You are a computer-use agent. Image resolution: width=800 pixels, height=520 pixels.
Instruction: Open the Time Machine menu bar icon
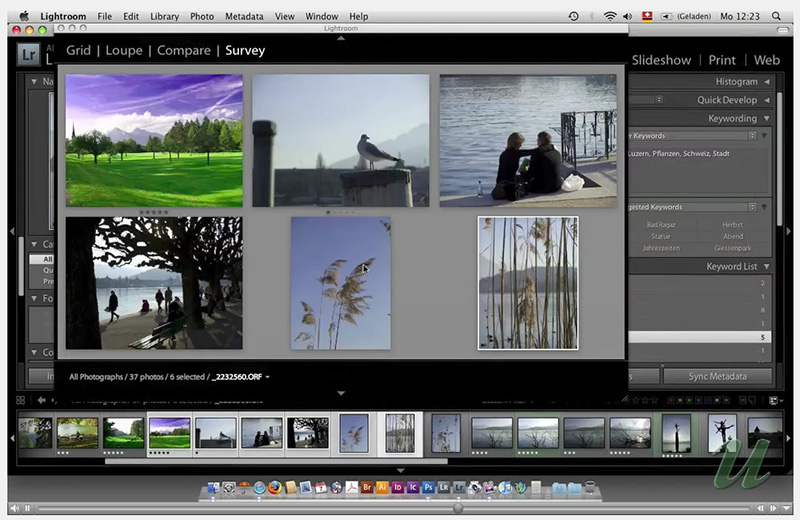click(573, 16)
